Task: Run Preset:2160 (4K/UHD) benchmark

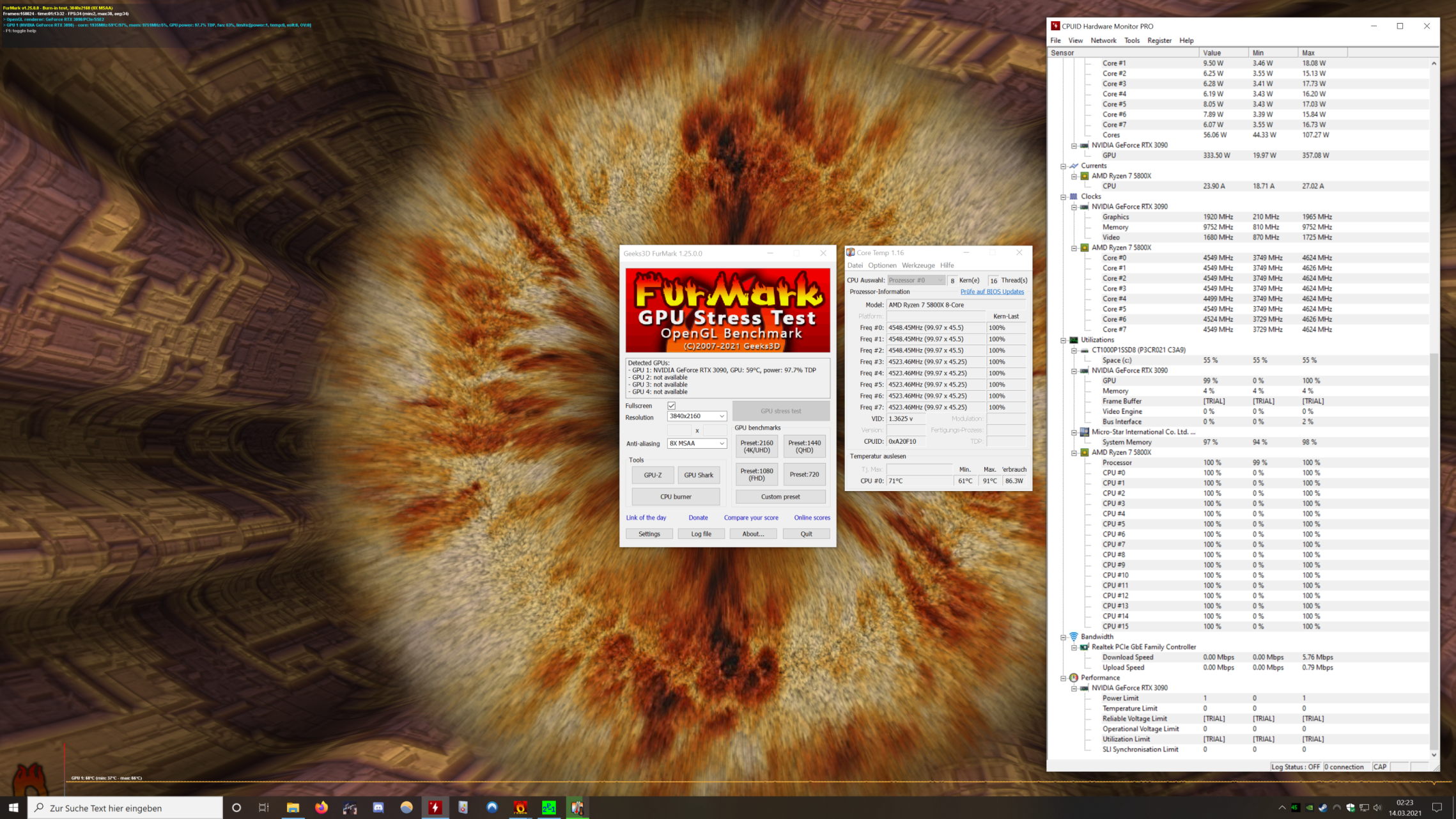Action: pyautogui.click(x=757, y=446)
